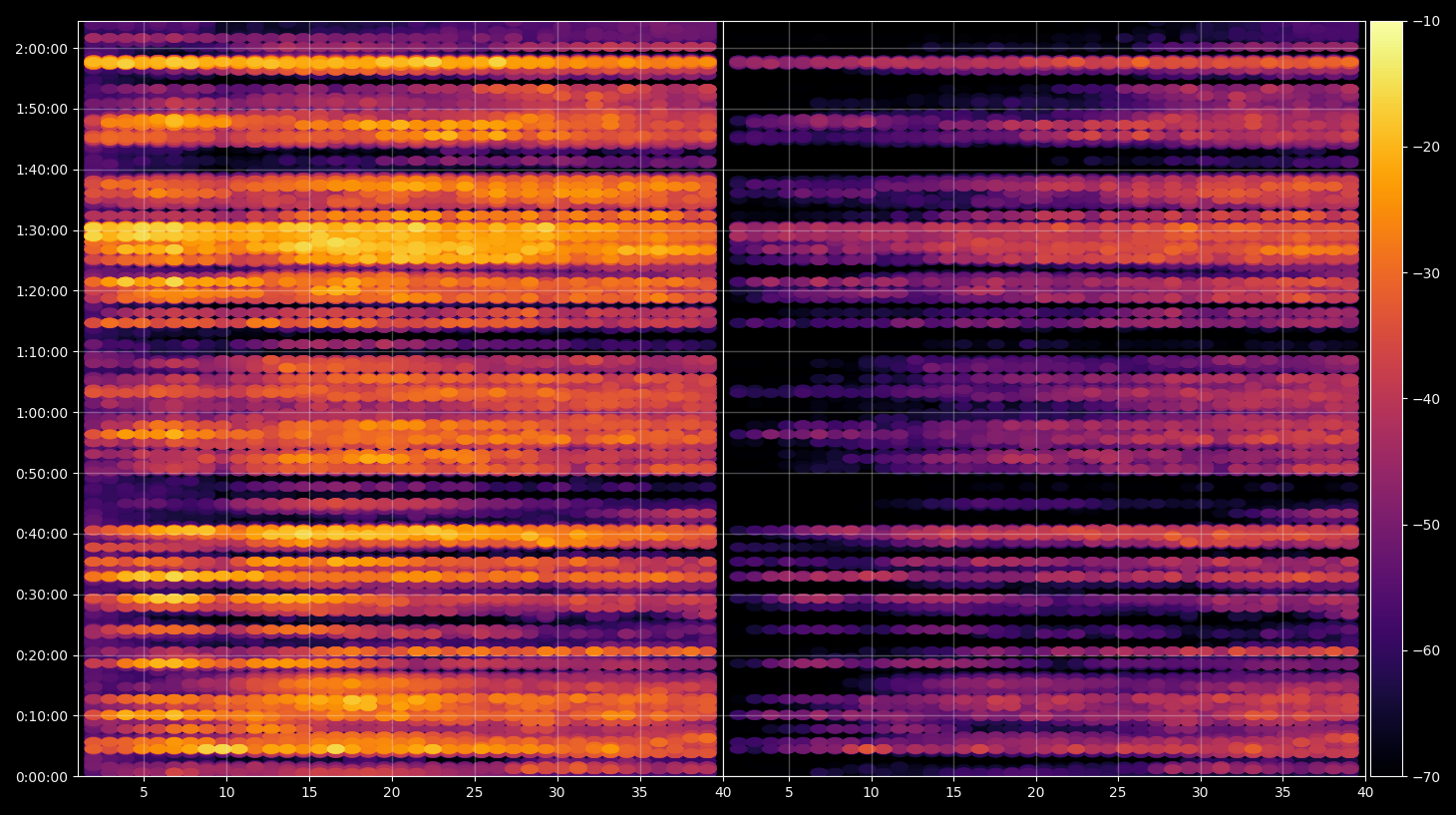Viewport: 1456px width, 815px height.
Task: Select the 0:40:00 time label
Action: point(42,534)
